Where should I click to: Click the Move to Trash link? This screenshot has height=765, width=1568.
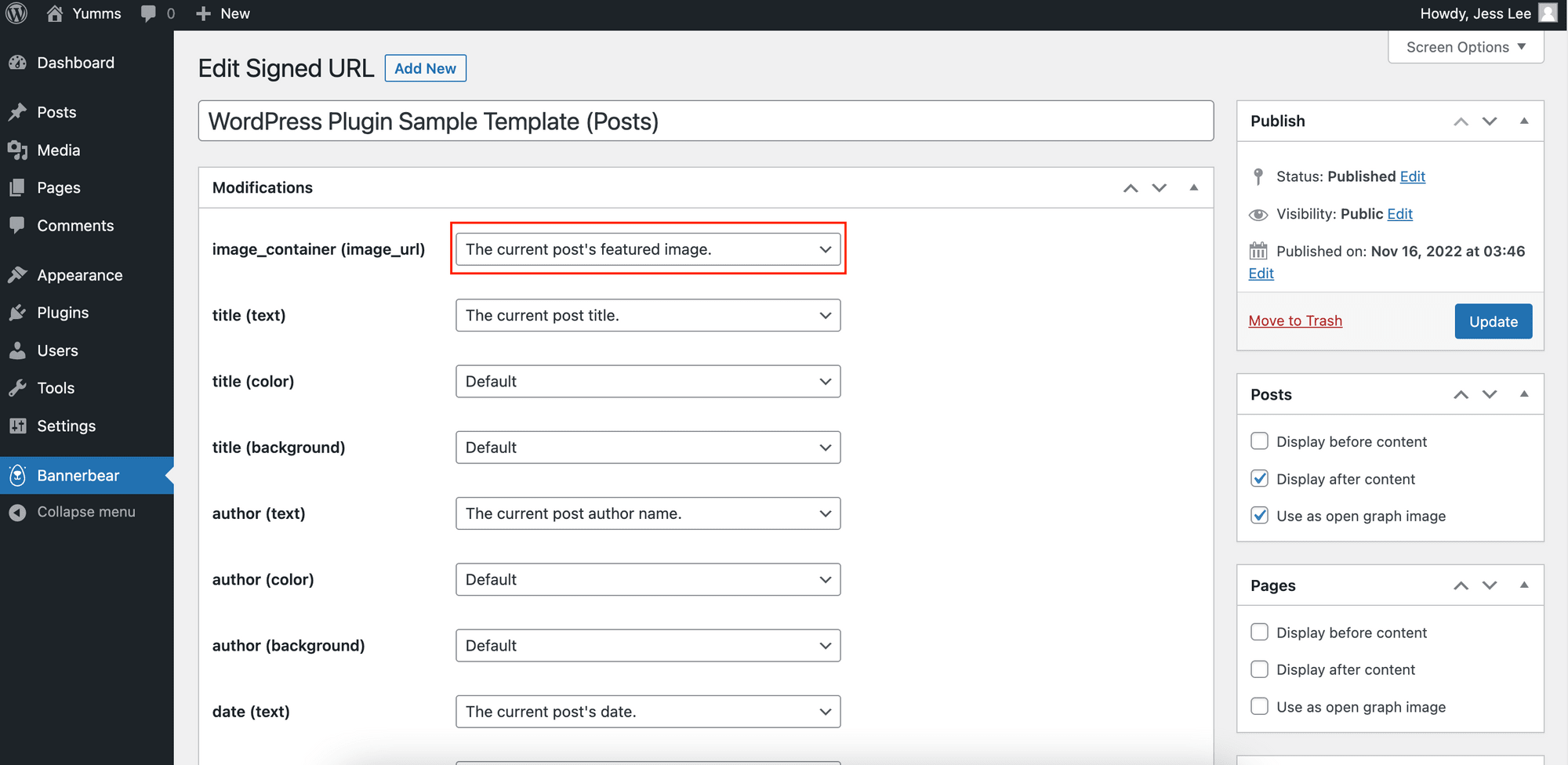[x=1295, y=321]
